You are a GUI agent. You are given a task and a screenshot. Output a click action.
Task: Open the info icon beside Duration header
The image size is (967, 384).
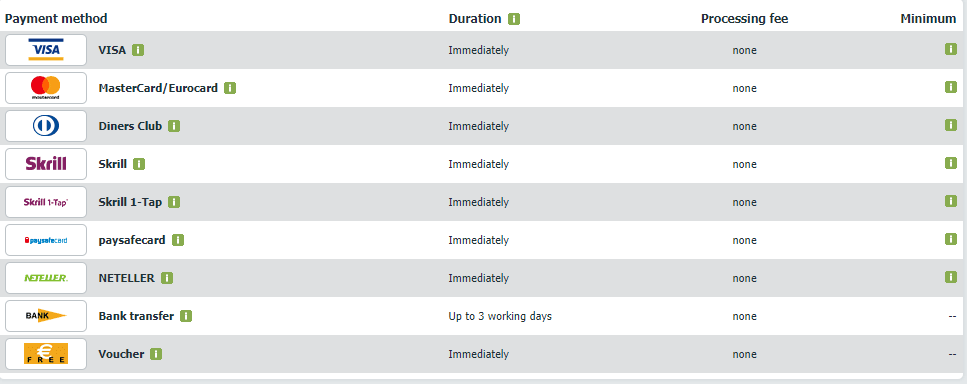(514, 19)
